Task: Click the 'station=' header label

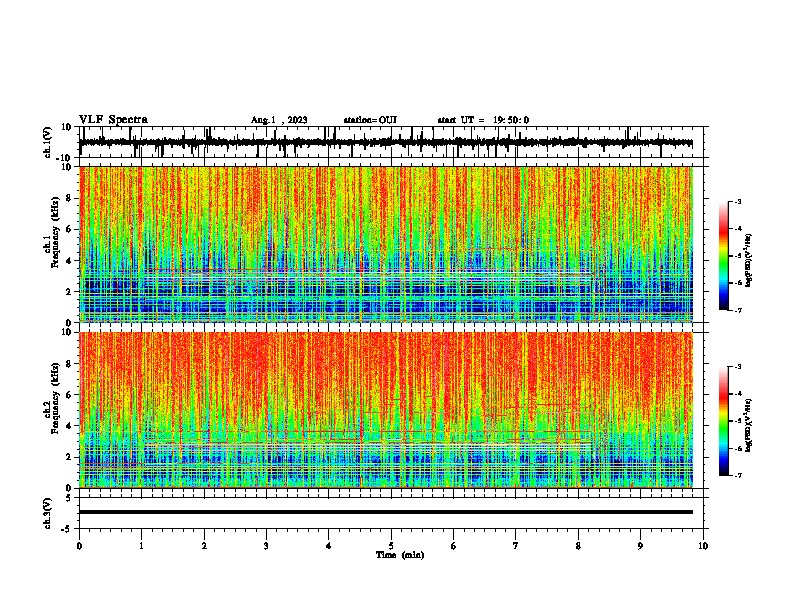Action: [361, 120]
